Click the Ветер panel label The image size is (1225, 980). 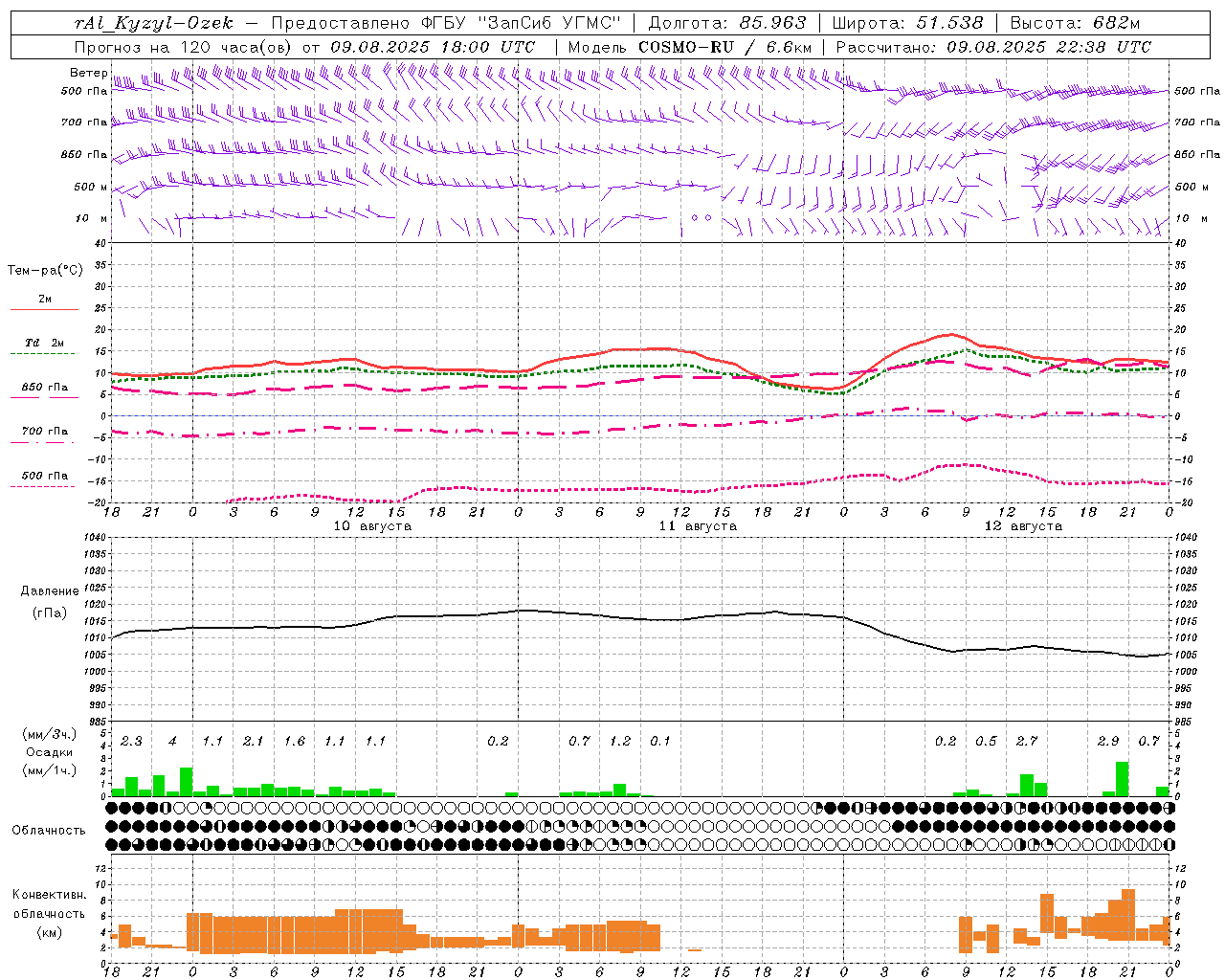89,72
